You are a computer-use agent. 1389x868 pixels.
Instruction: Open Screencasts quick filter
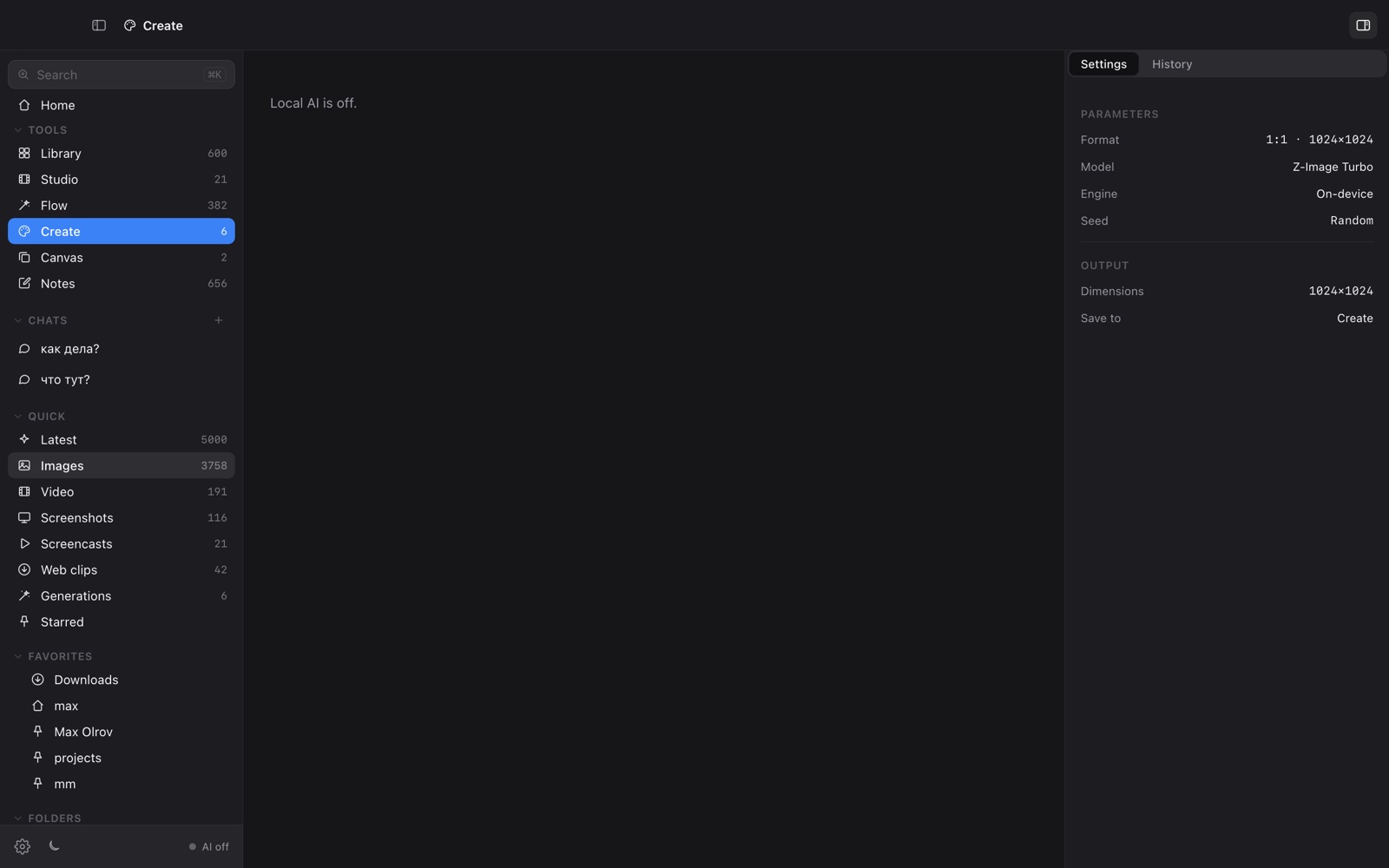click(x=122, y=543)
